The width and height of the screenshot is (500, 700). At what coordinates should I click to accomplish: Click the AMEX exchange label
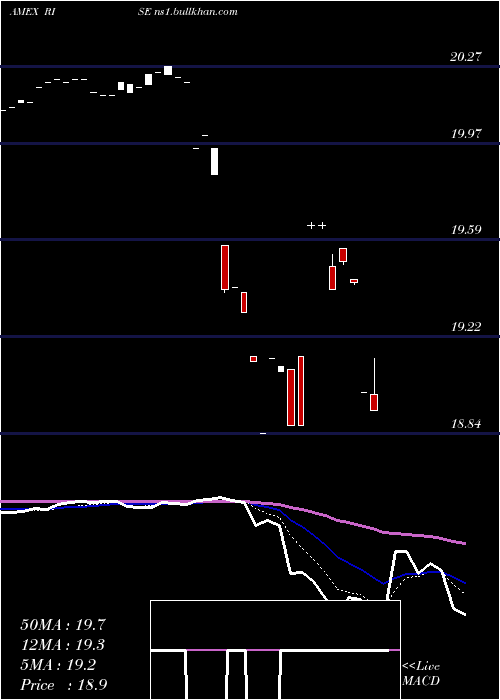click(24, 12)
